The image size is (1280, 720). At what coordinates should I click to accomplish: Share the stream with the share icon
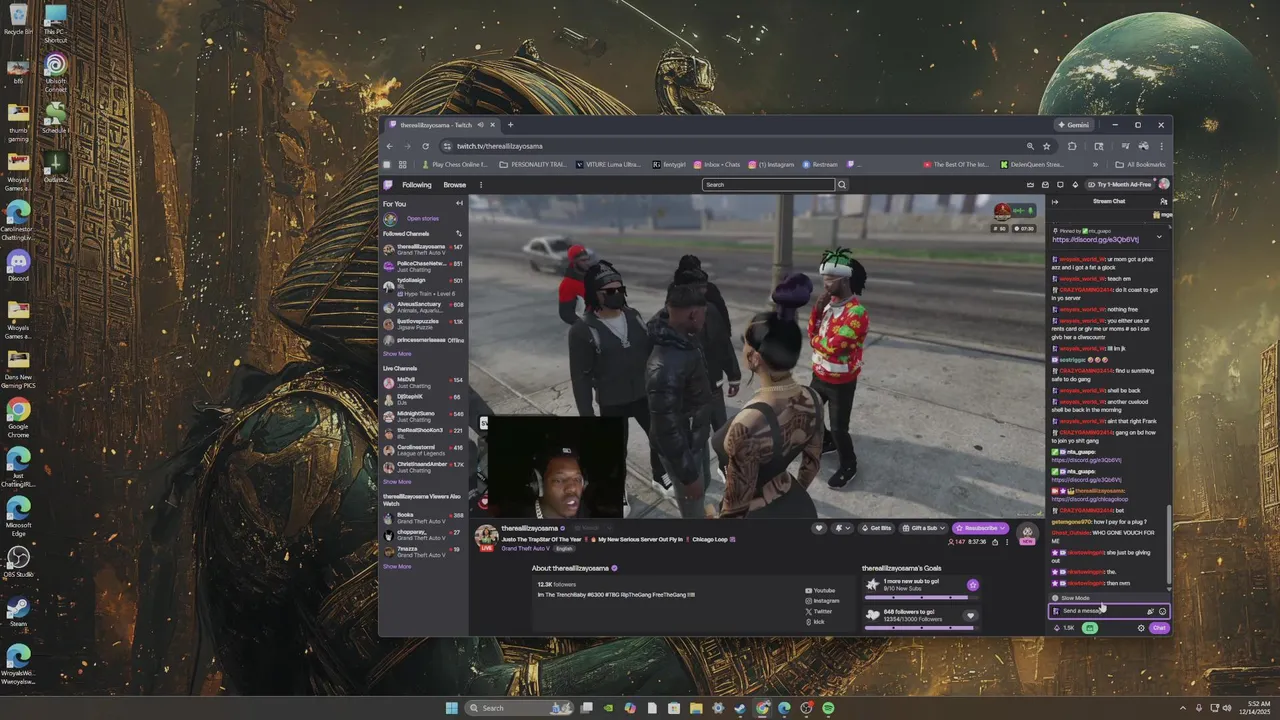click(995, 542)
